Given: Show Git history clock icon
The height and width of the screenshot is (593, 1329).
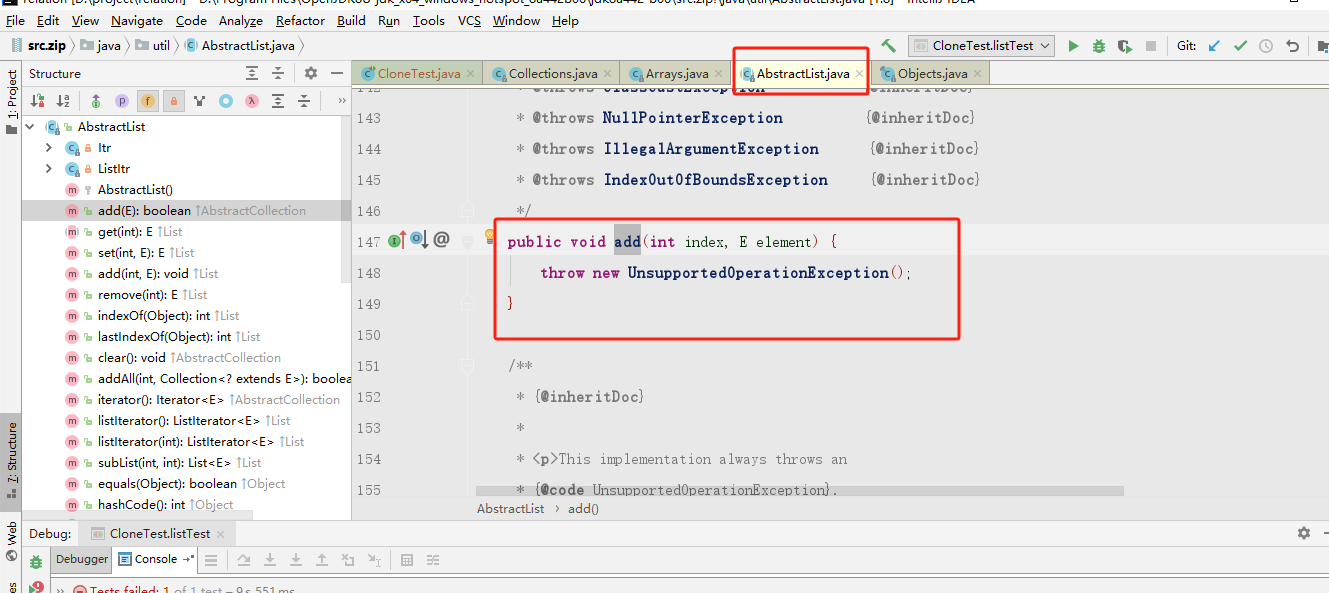Looking at the screenshot, I should 1266,46.
